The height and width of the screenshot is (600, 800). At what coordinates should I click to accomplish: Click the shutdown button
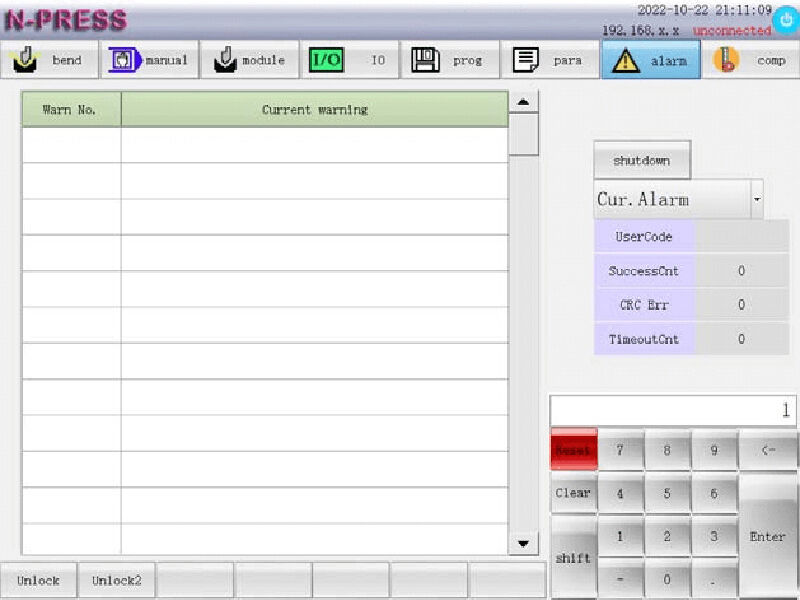[642, 159]
